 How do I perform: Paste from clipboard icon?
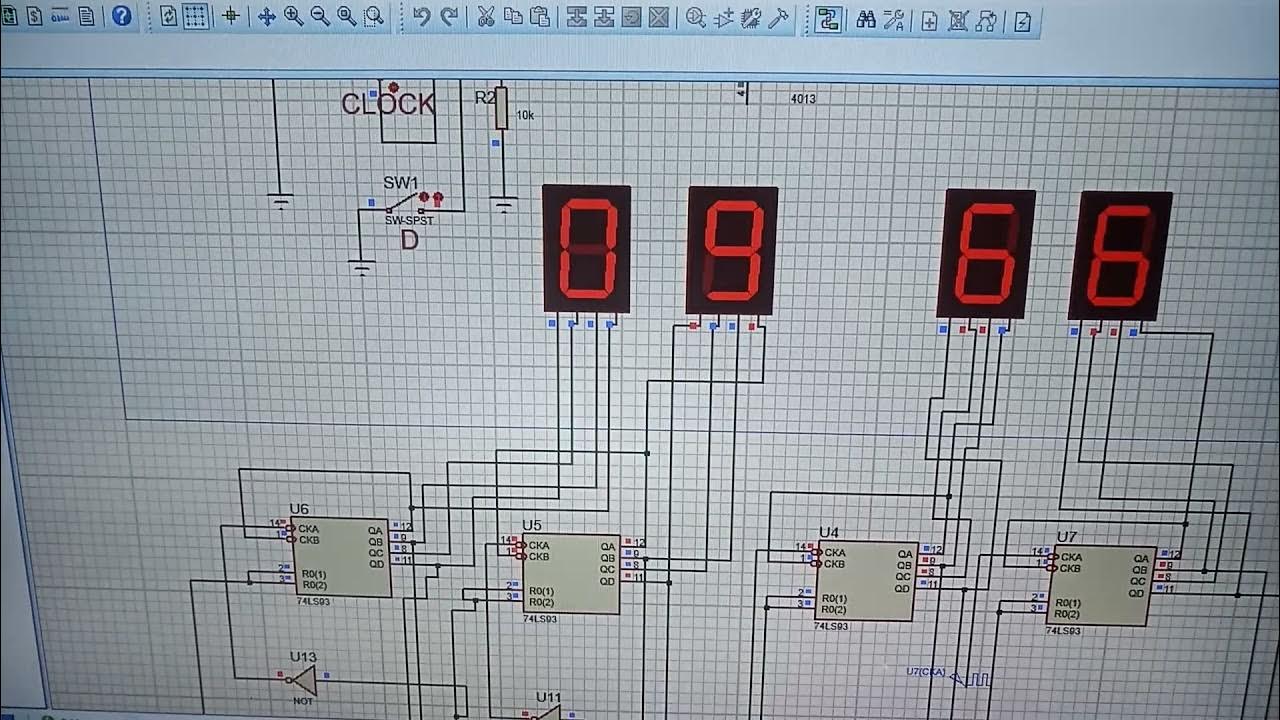tap(540, 17)
